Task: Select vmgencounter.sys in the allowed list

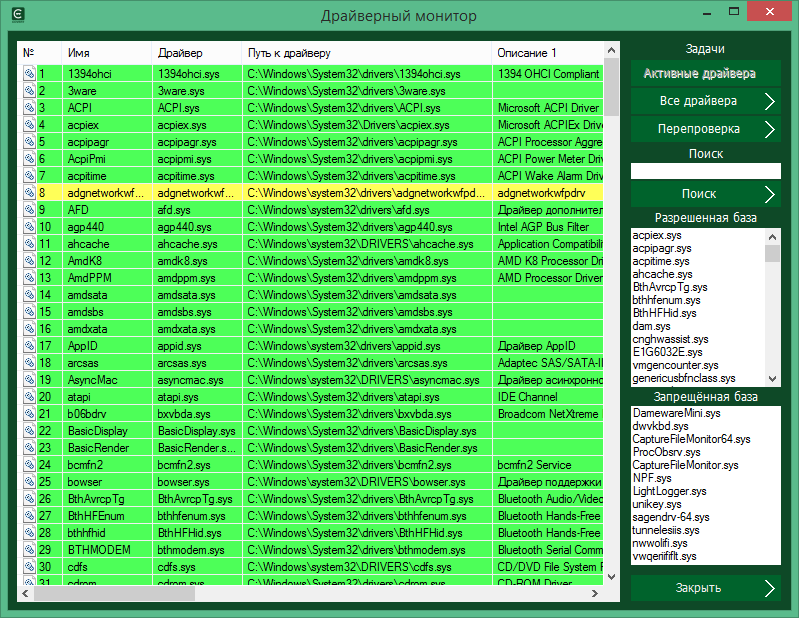Action: [675, 365]
